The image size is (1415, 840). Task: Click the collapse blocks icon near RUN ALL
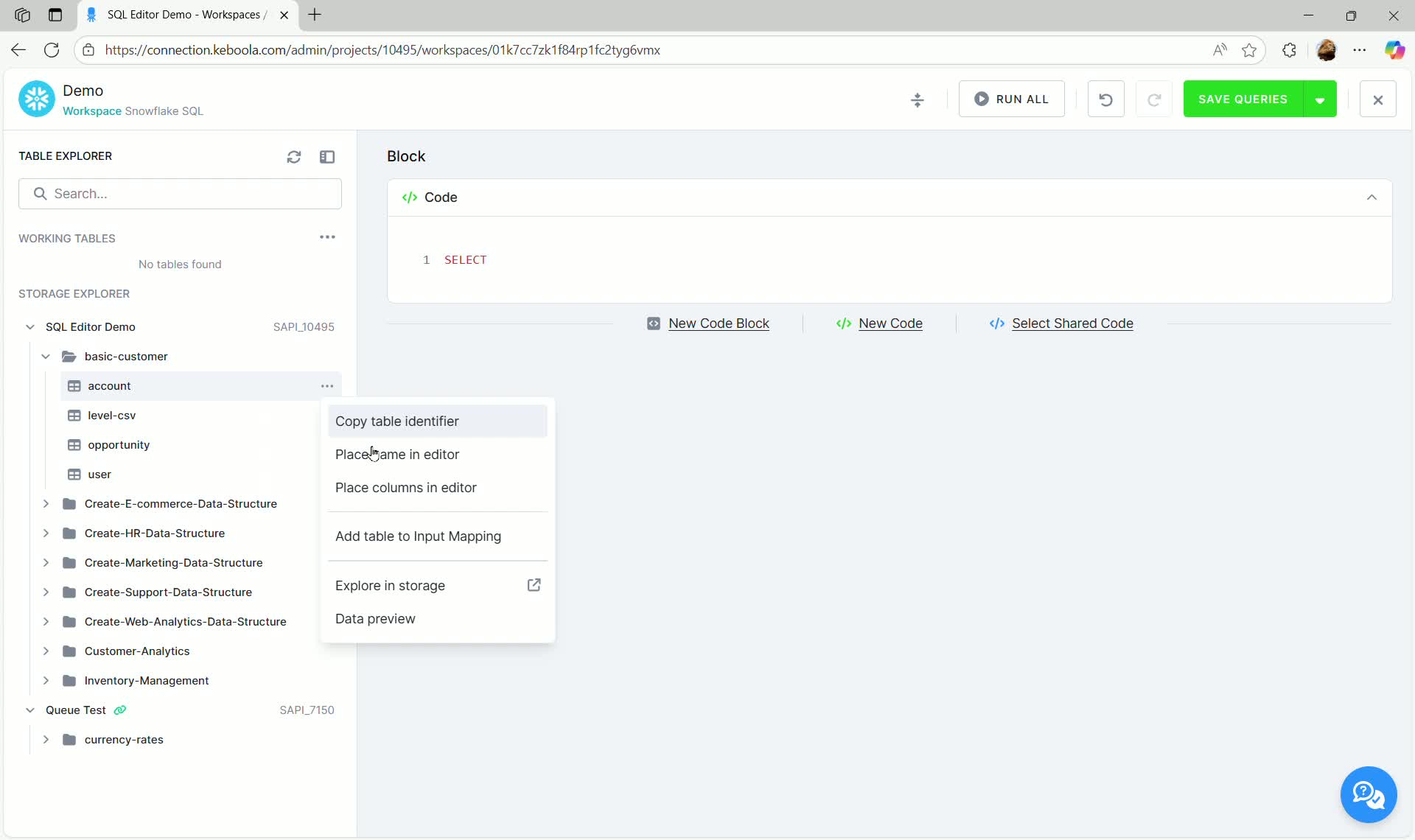pyautogui.click(x=918, y=99)
